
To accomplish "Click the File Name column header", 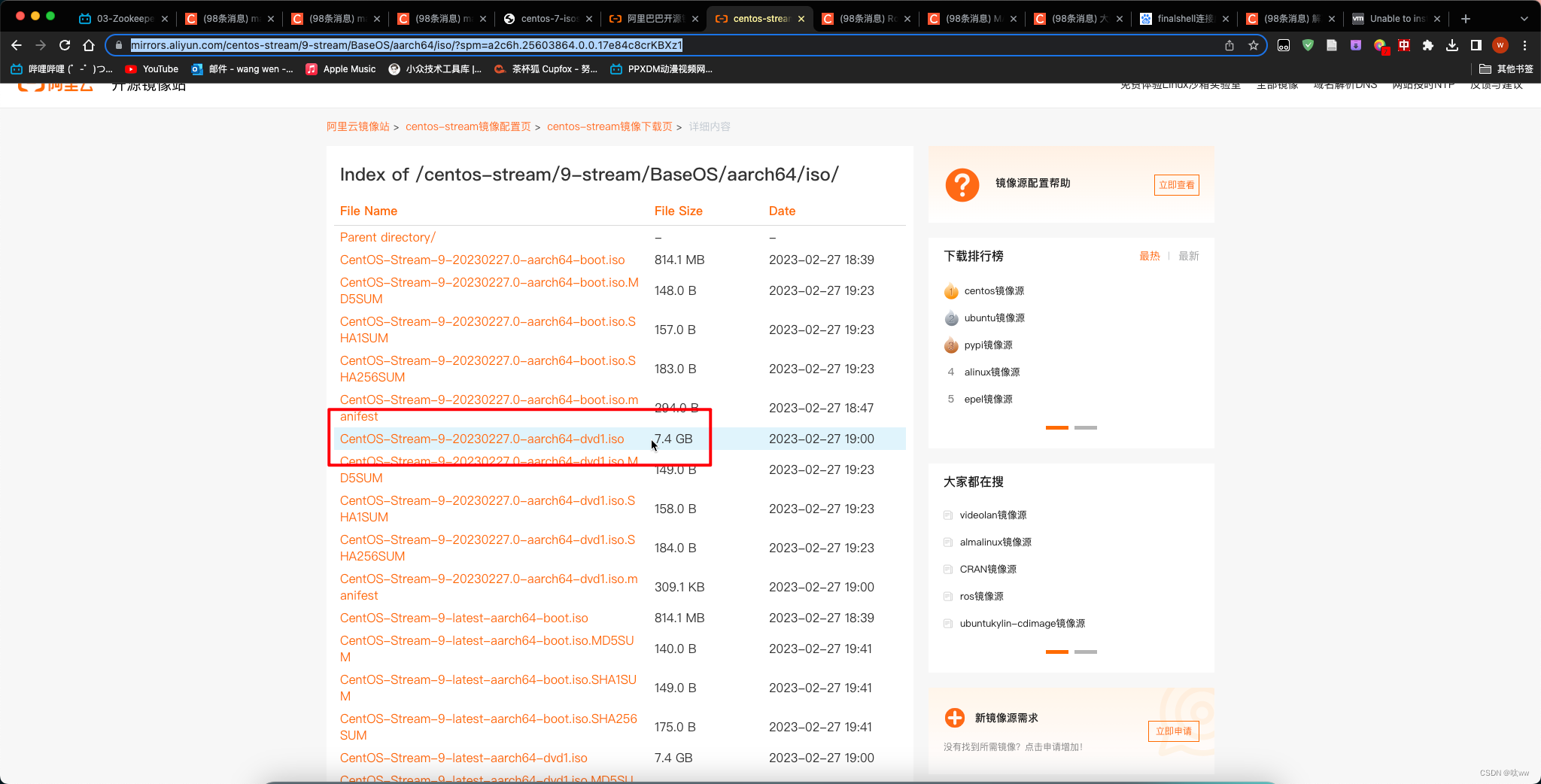I will coord(369,211).
